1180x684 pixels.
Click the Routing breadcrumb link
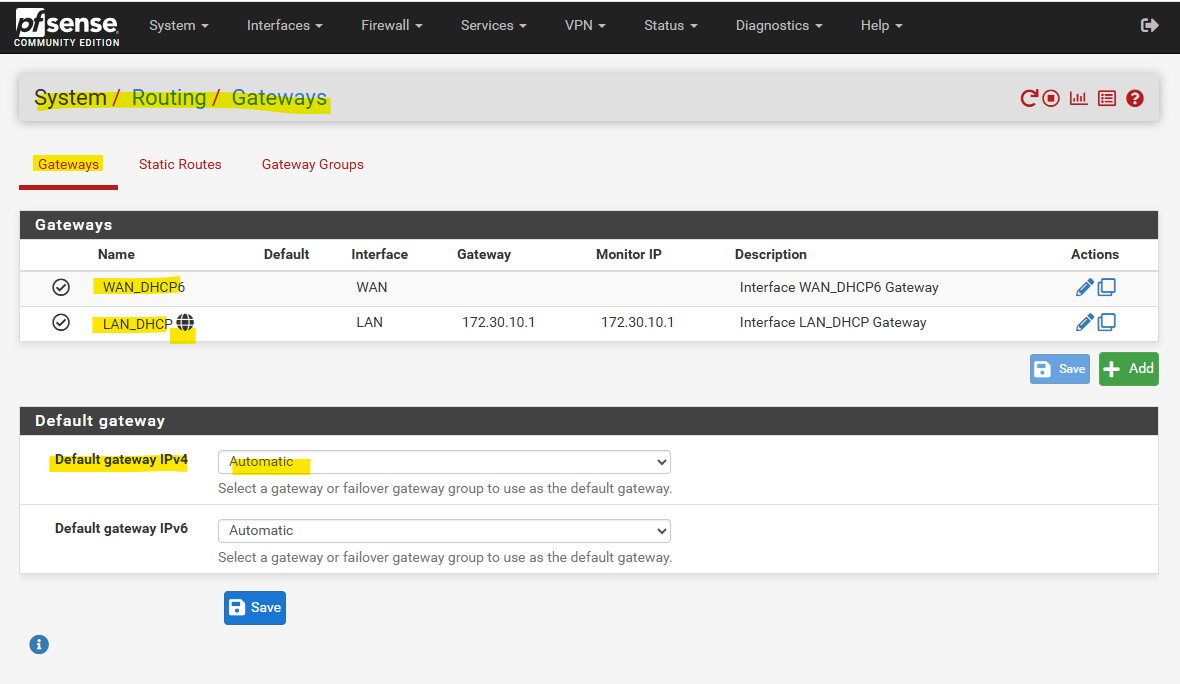169,98
